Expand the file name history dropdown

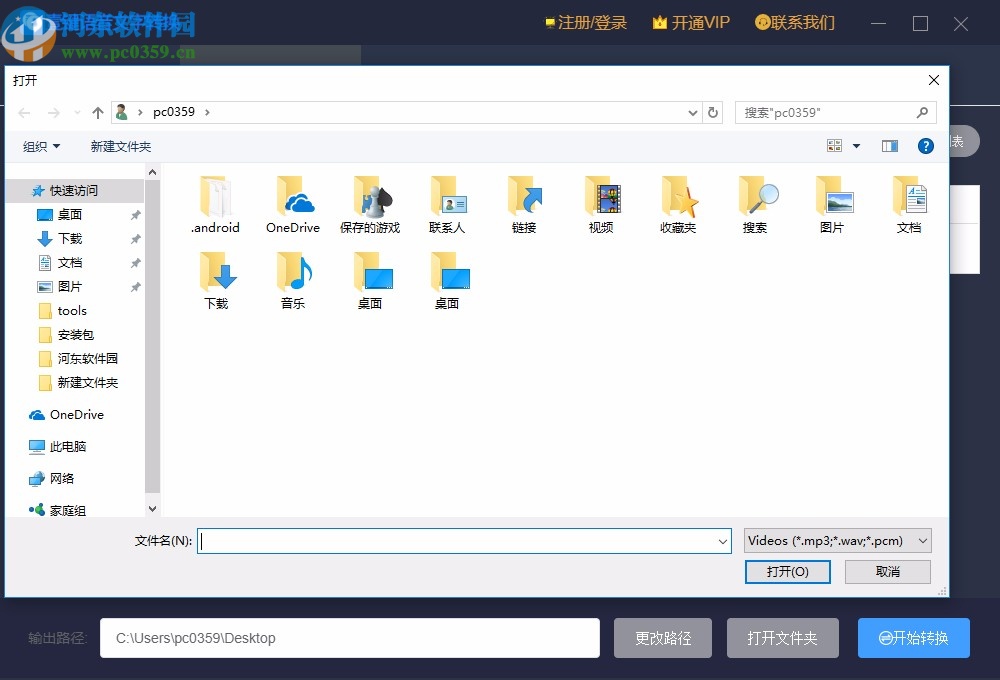tap(723, 542)
